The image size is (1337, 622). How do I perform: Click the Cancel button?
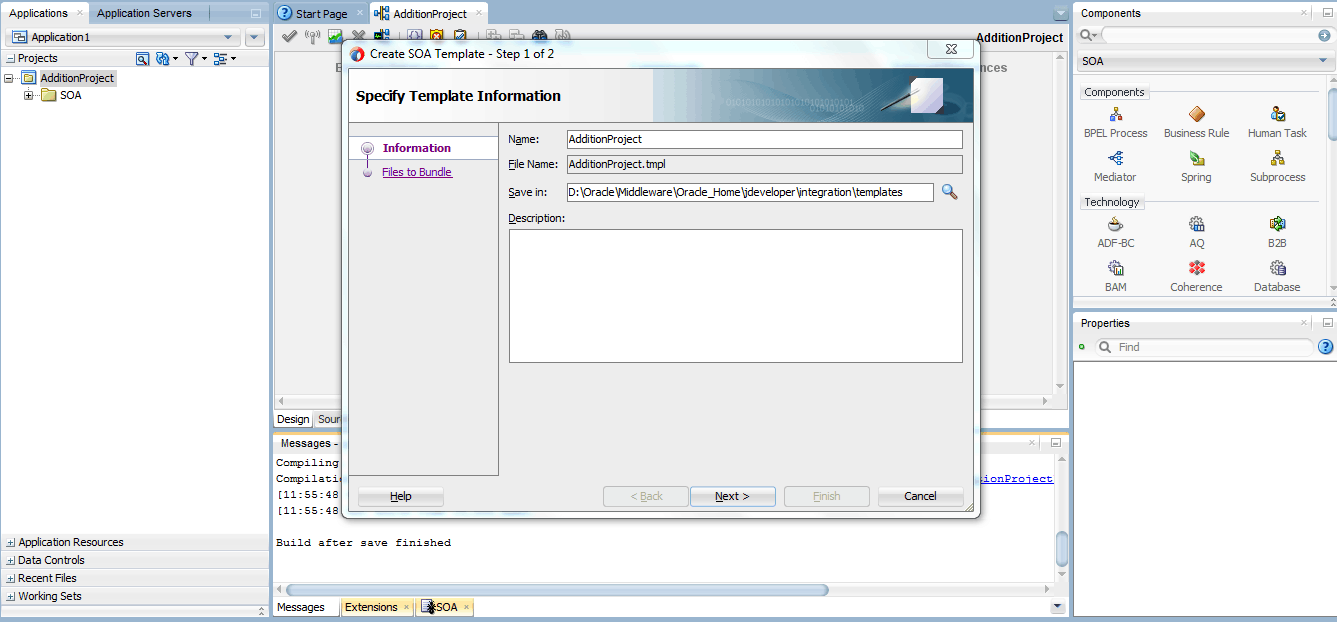point(920,496)
